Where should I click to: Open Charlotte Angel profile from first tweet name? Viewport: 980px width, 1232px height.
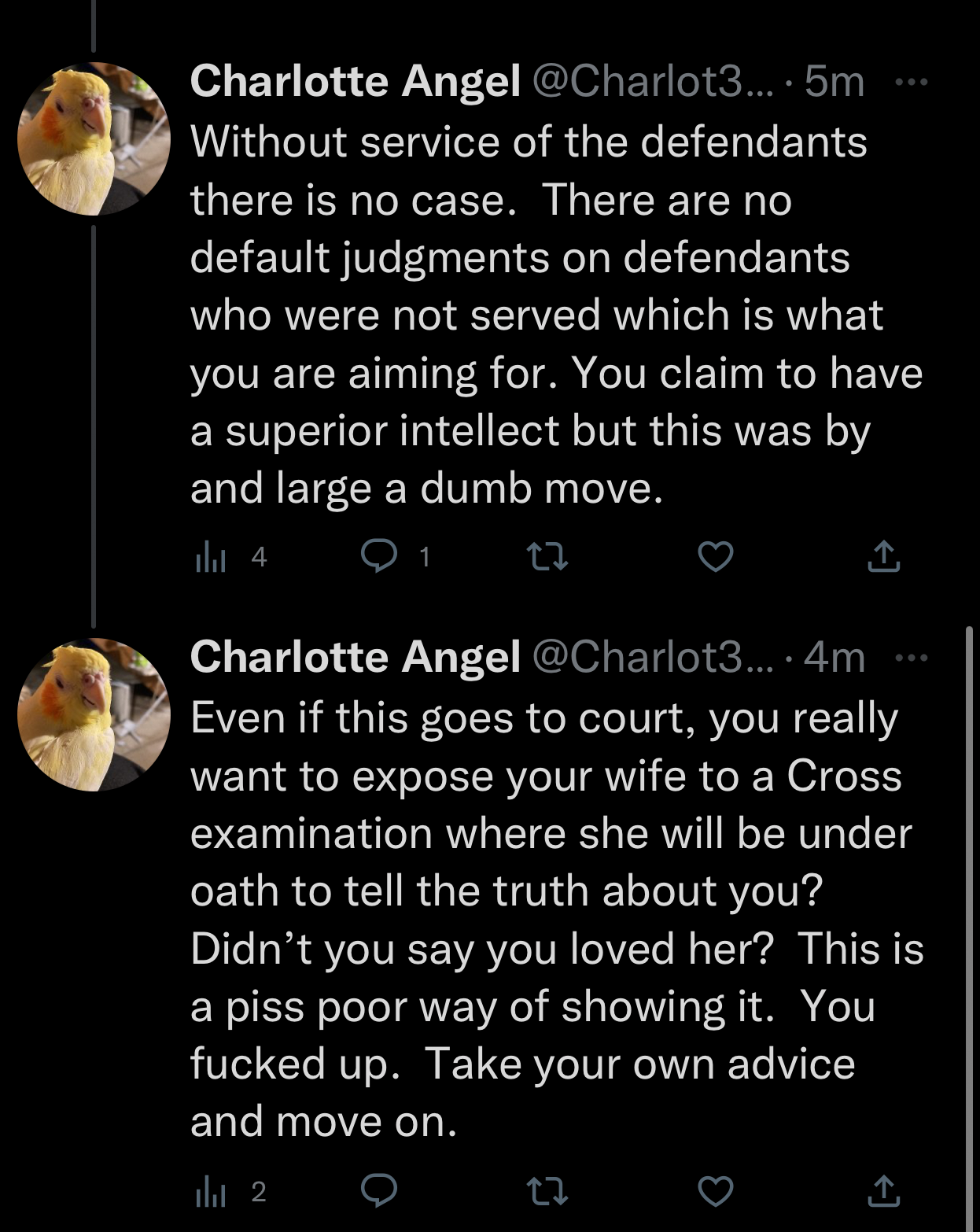[356, 81]
